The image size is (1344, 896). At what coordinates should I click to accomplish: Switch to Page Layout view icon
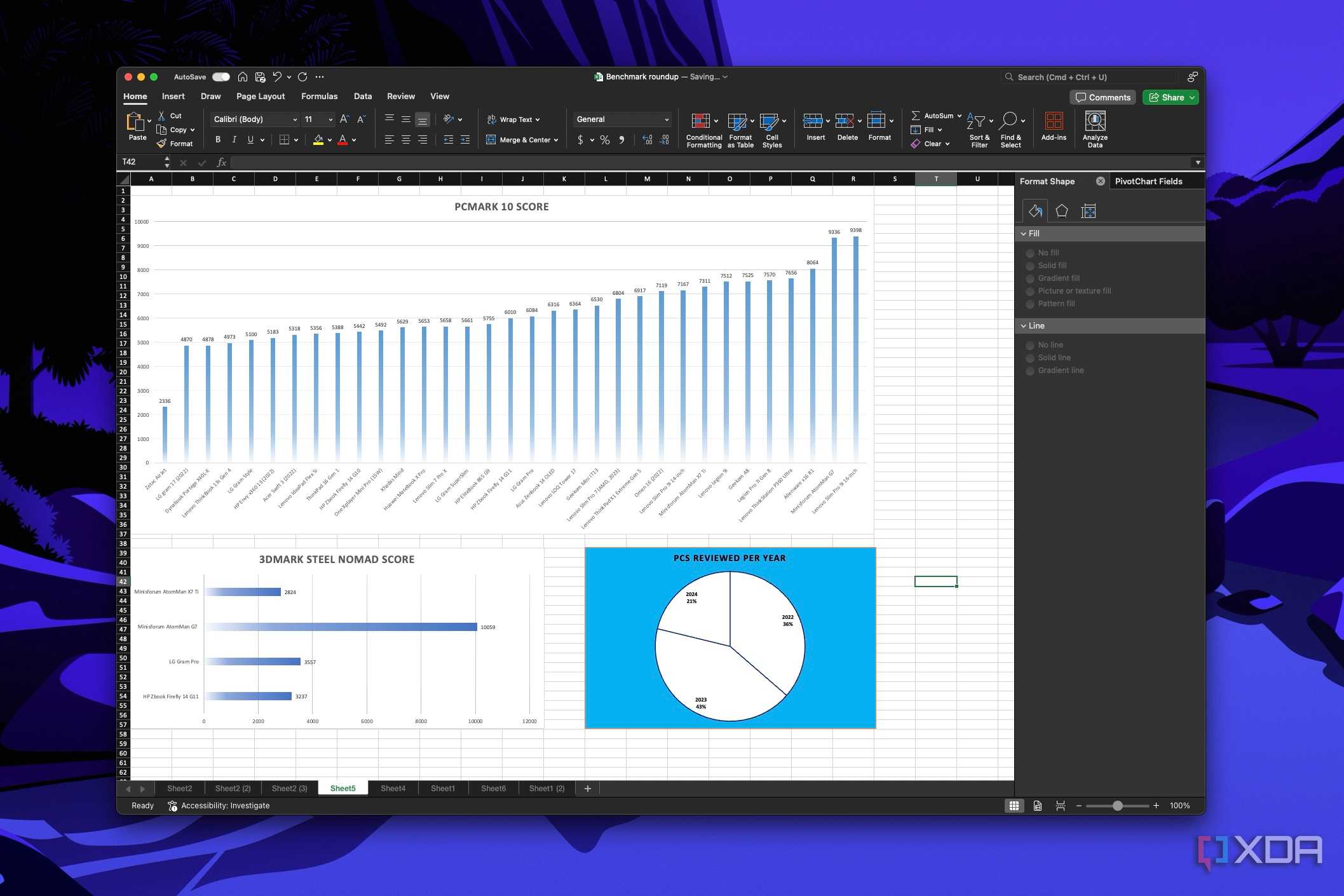1037,806
